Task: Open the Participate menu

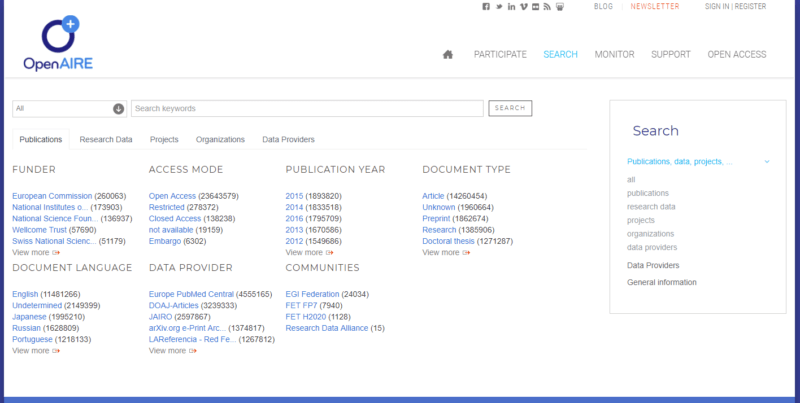Action: 500,54
